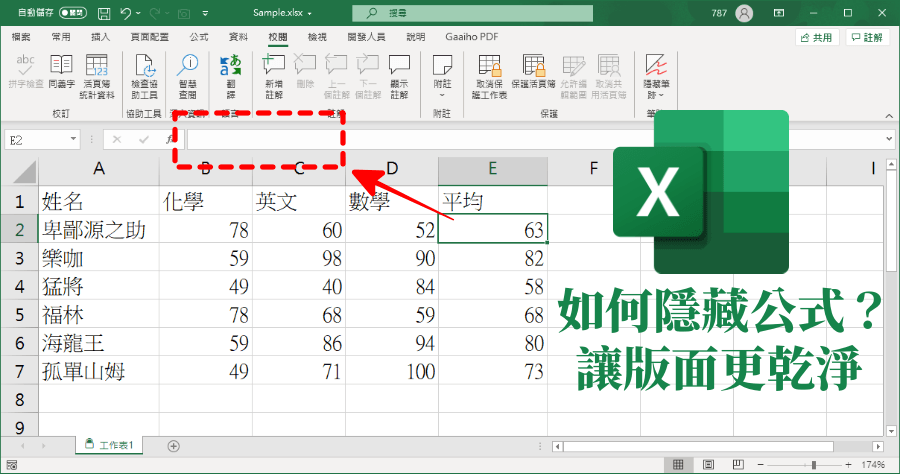Click the 共用 Share button

click(817, 37)
